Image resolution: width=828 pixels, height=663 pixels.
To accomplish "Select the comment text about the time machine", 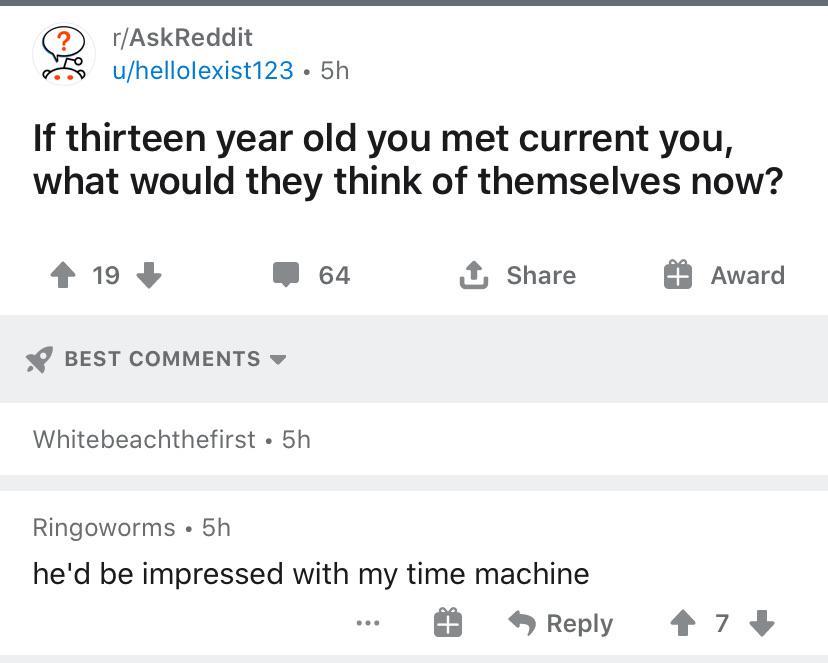I will [x=311, y=573].
